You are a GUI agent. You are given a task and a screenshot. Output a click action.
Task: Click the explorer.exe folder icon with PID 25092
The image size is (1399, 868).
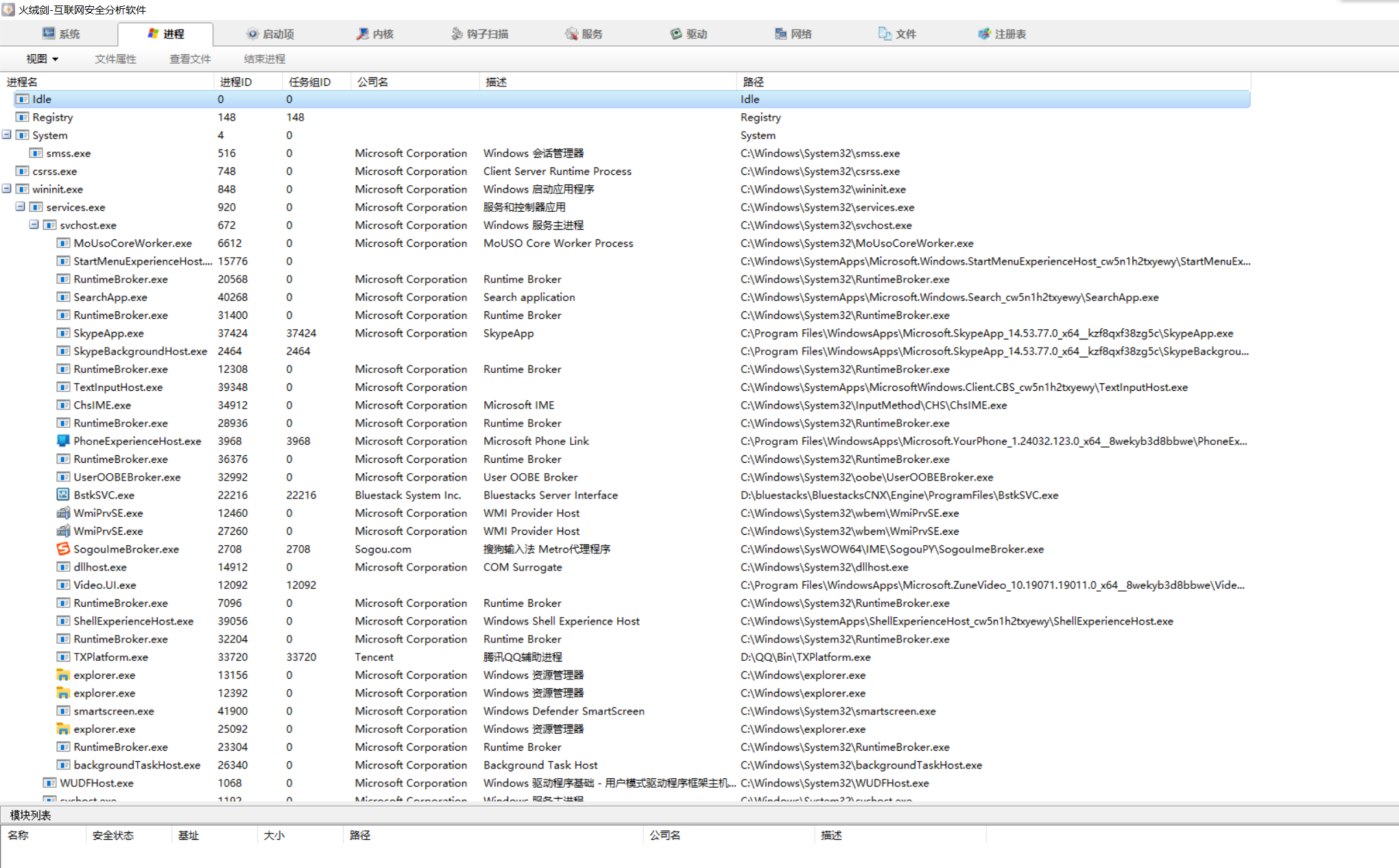(x=63, y=729)
